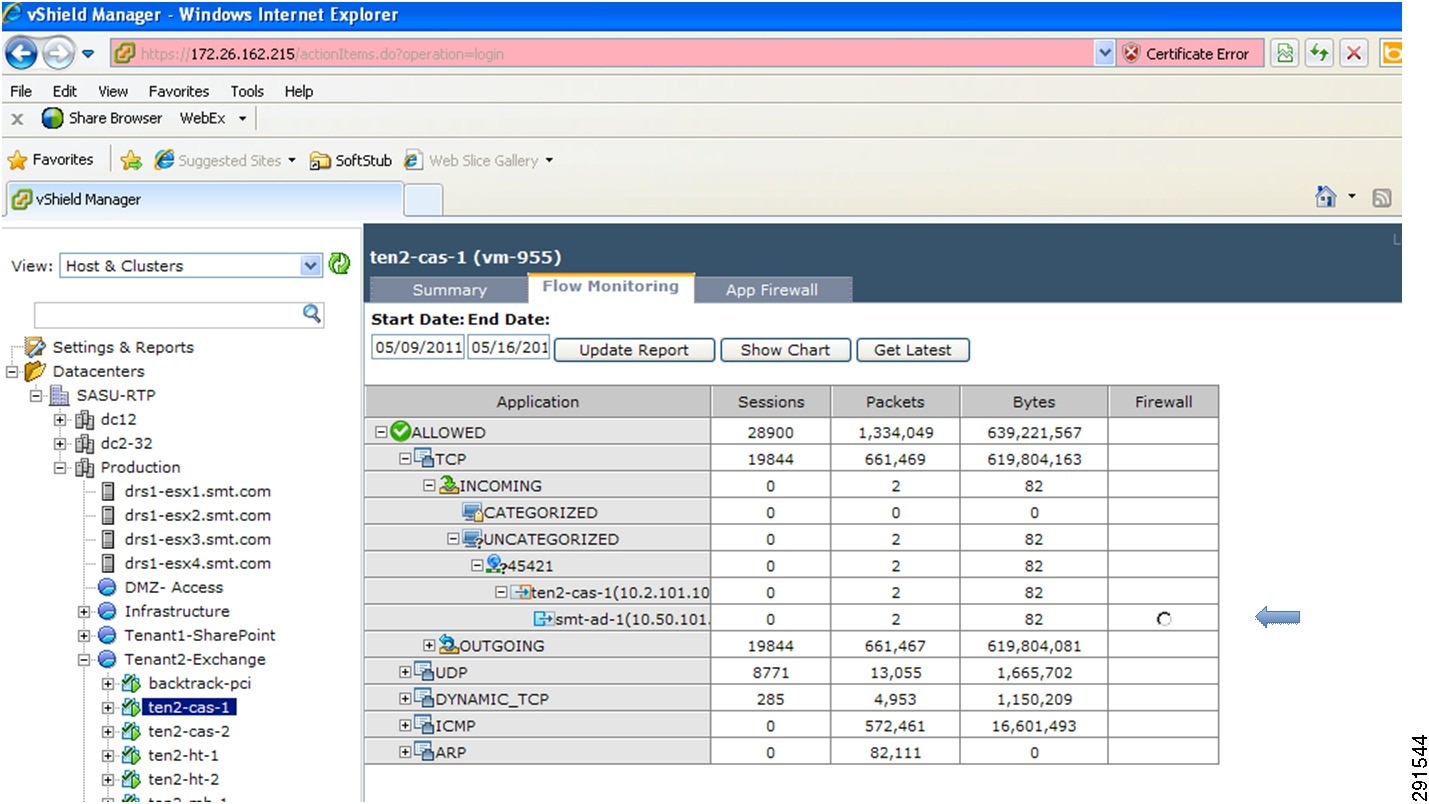The image size is (1429, 804).
Task: Click the search magnifier icon in tree panel
Action: coord(312,314)
